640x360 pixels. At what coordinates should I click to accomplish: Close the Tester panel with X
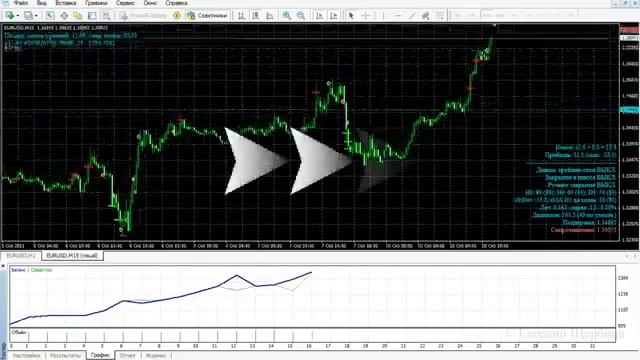[x=3, y=266]
